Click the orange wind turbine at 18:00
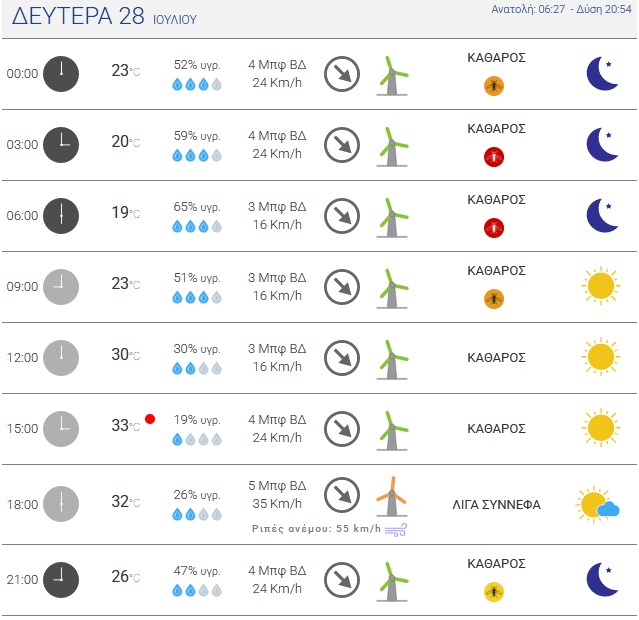 coord(391,496)
